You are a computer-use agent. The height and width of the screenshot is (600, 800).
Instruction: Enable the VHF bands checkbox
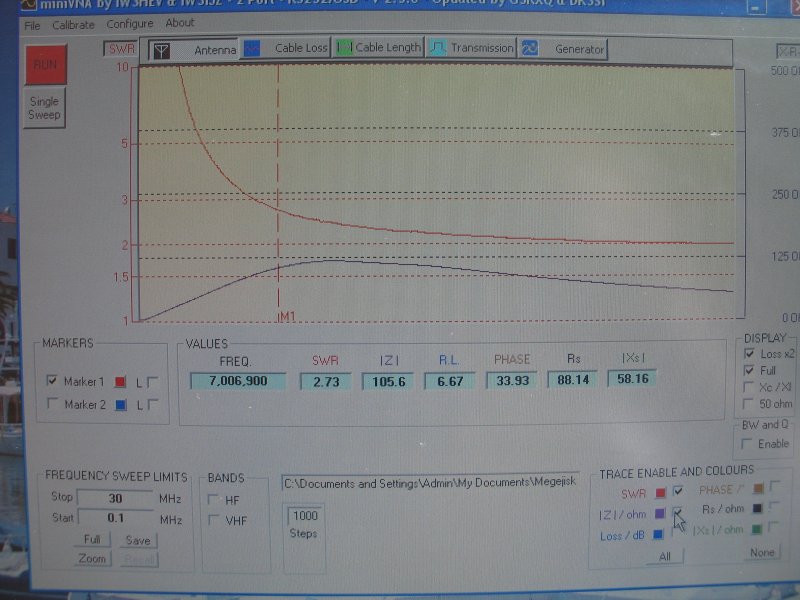pyautogui.click(x=214, y=520)
